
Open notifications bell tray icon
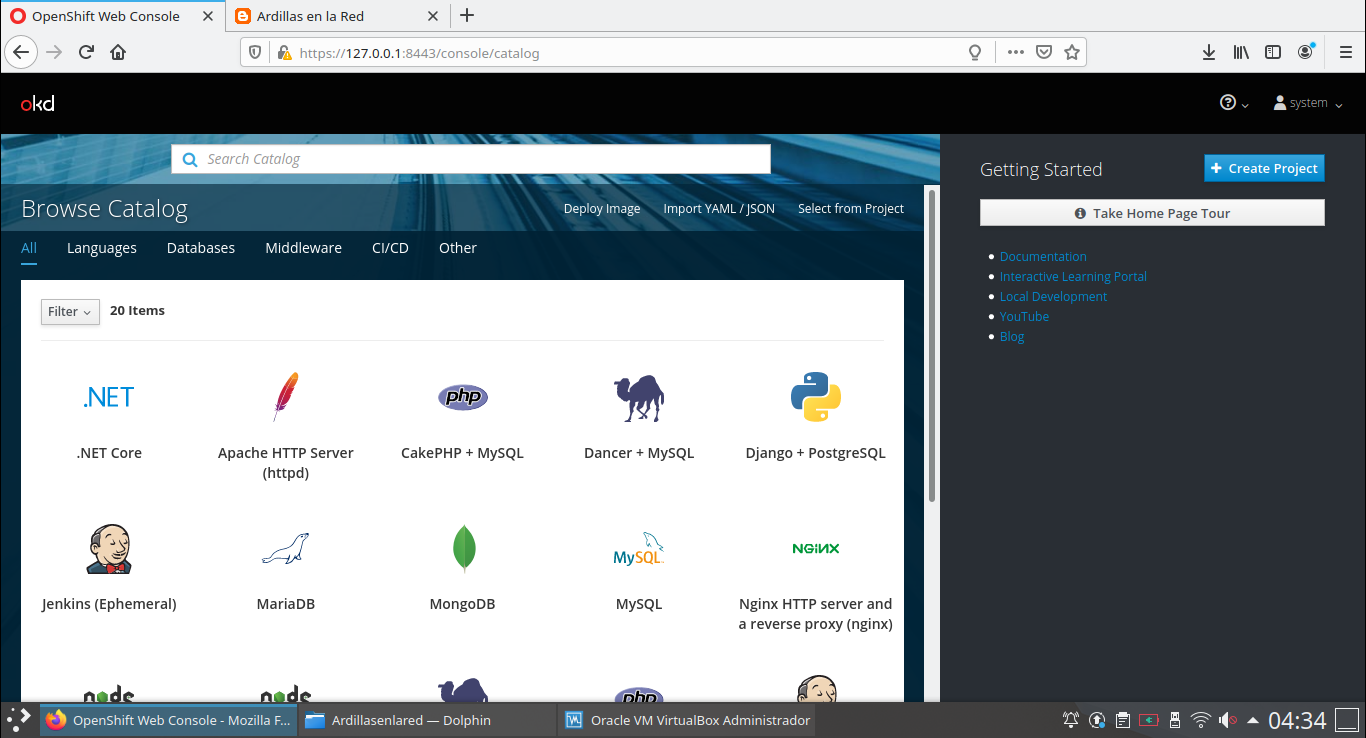point(1071,720)
